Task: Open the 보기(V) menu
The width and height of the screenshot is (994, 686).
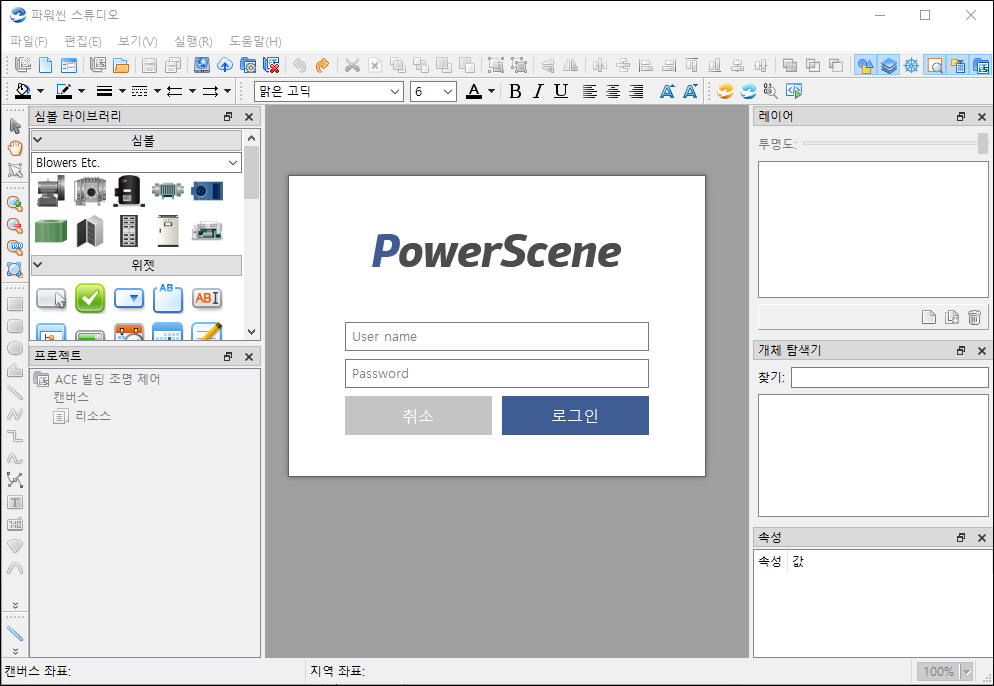Action: [x=138, y=41]
